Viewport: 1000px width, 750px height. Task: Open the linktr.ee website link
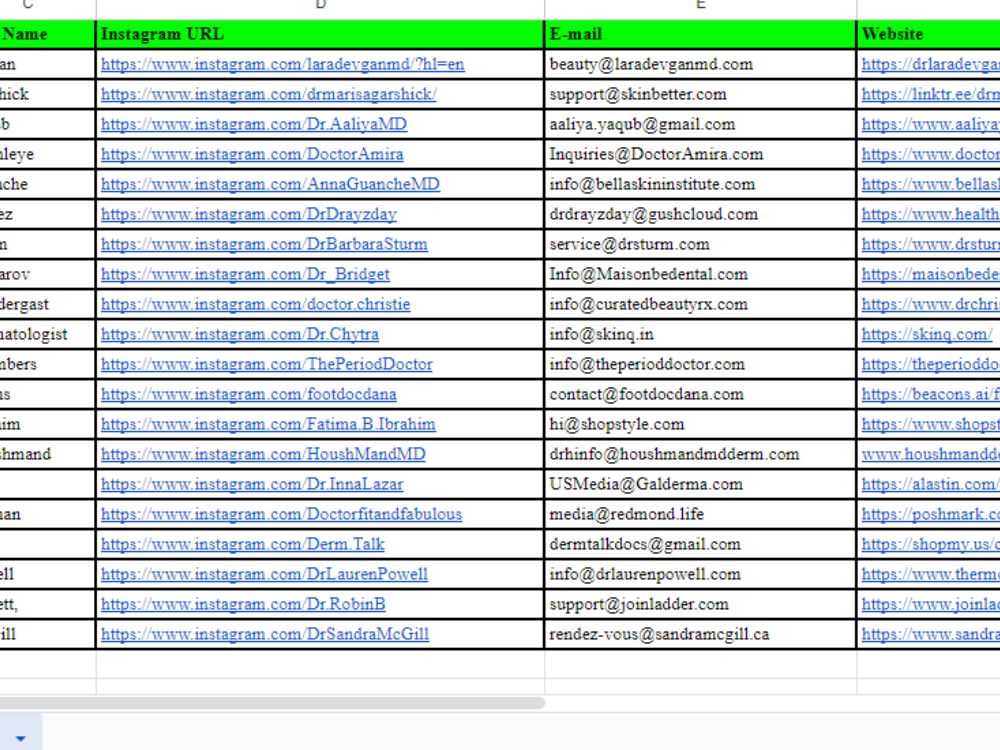click(930, 94)
